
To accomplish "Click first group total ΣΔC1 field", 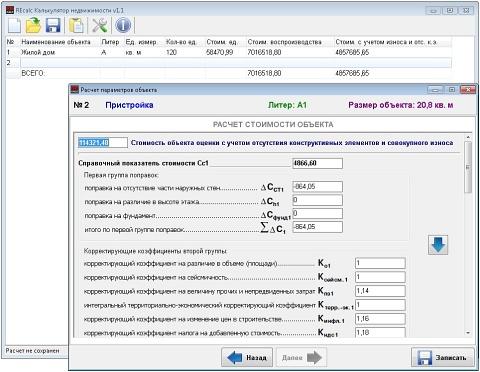I will (x=317, y=227).
